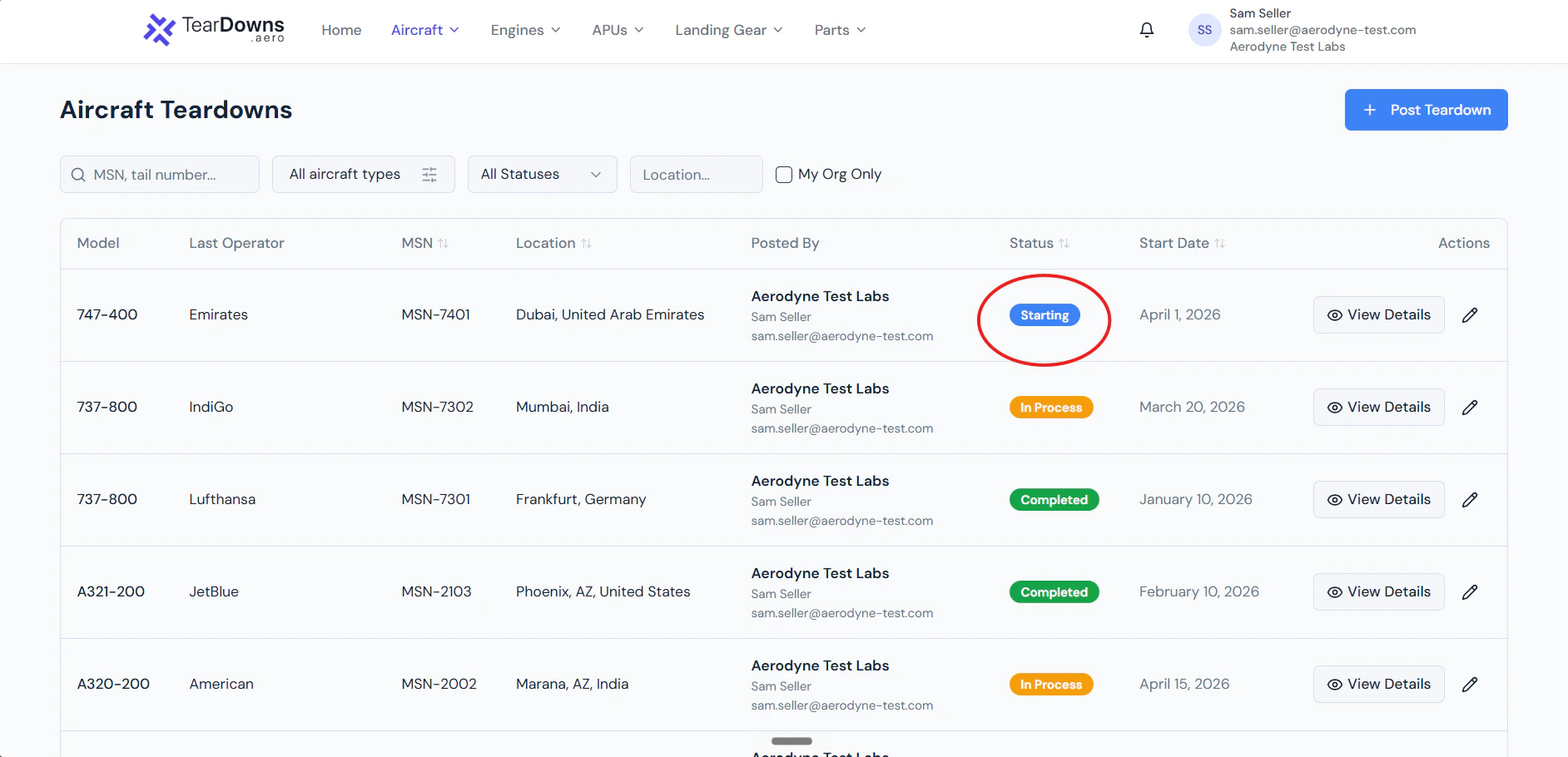Click the March 20, 2026 start date
Viewport: 1568px width, 757px height.
tap(1193, 408)
